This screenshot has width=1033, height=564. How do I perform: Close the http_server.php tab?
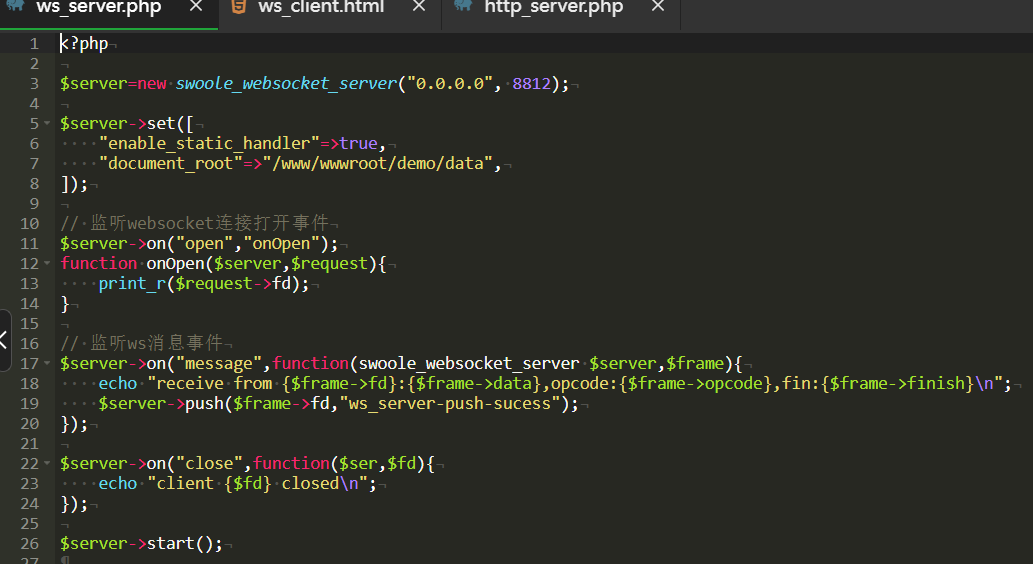click(x=657, y=7)
